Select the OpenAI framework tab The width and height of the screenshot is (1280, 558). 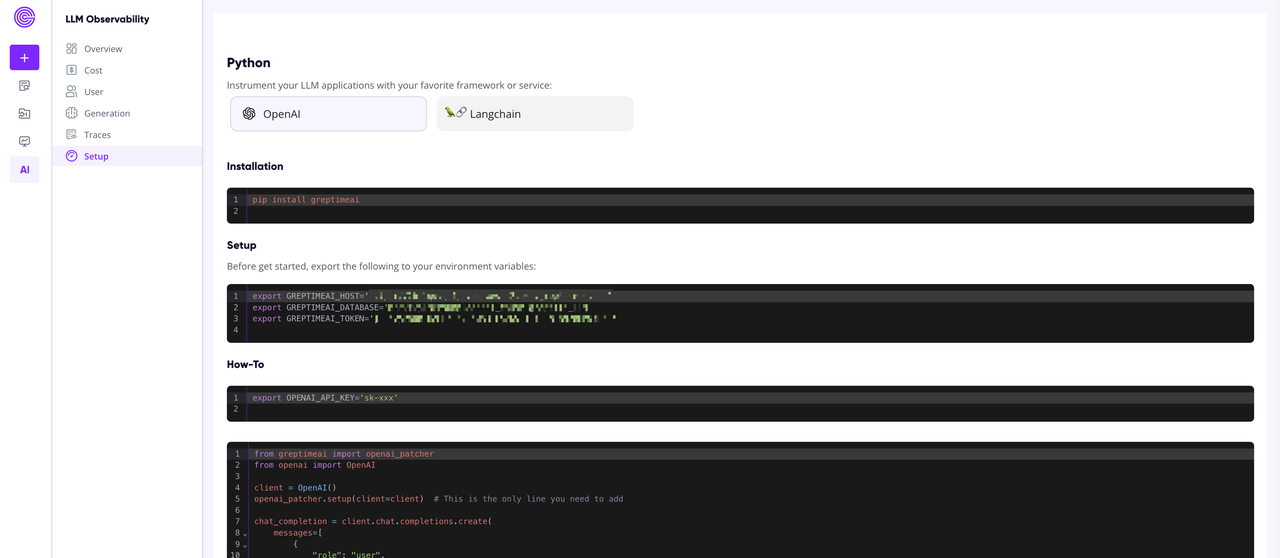[328, 114]
